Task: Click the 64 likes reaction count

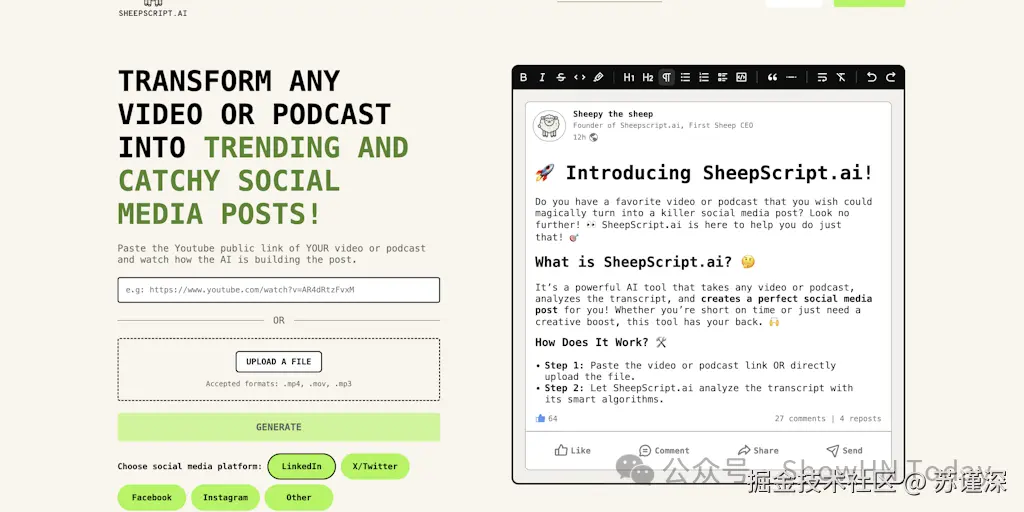Action: point(547,419)
